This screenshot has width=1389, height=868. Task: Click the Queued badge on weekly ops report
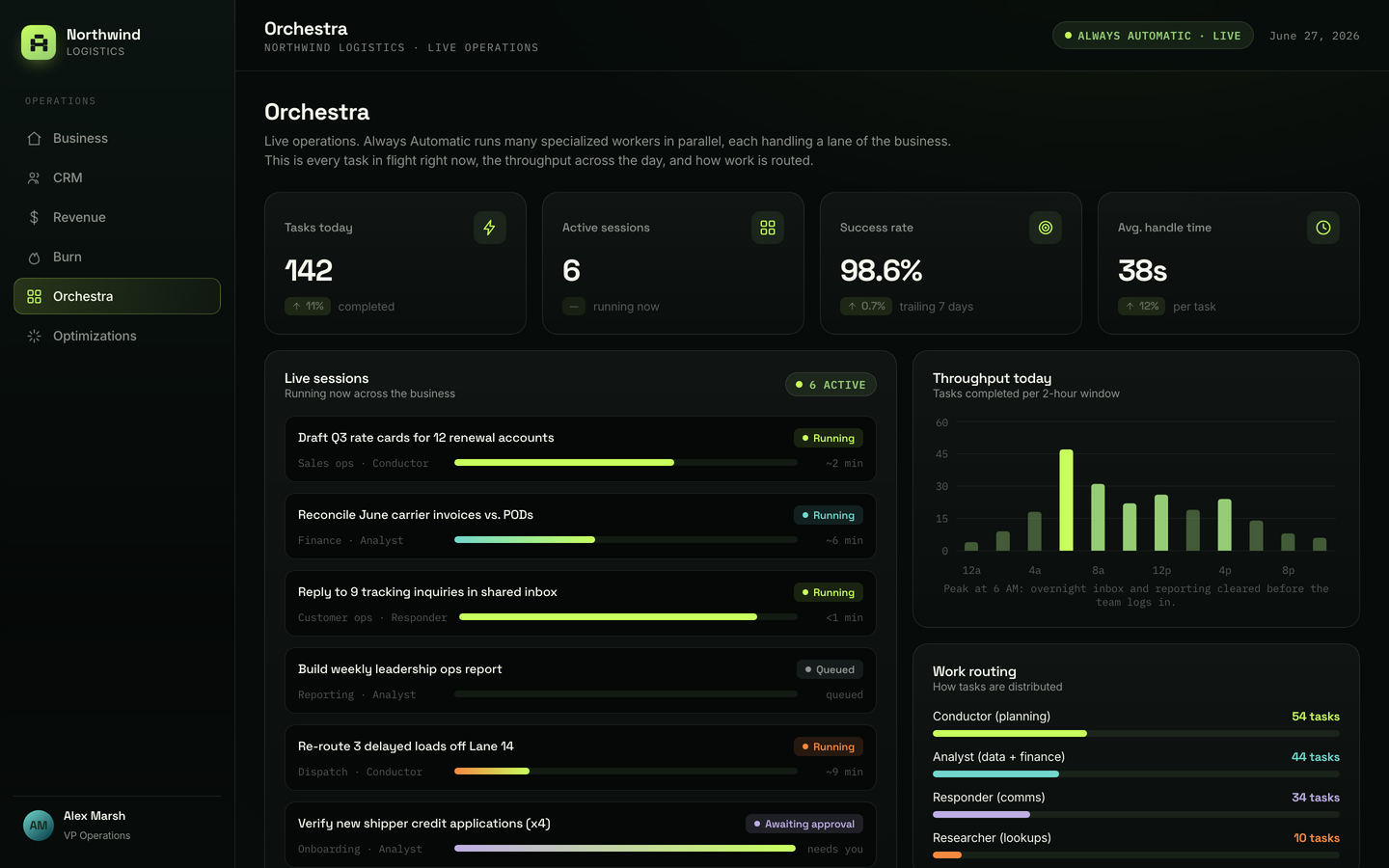[x=831, y=669]
